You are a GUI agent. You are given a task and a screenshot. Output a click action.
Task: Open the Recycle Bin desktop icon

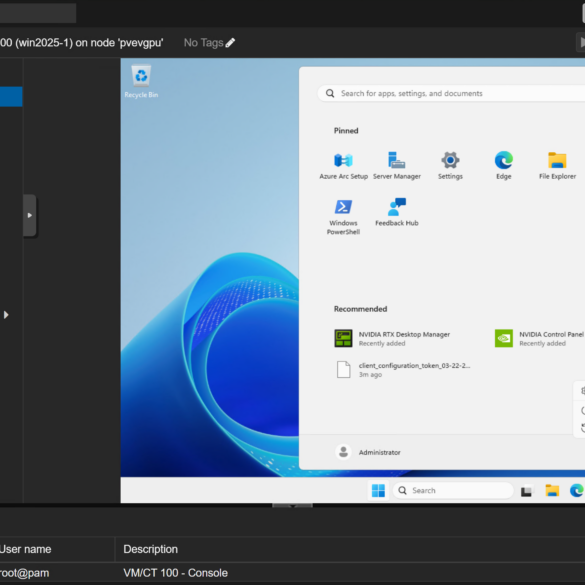pyautogui.click(x=141, y=82)
